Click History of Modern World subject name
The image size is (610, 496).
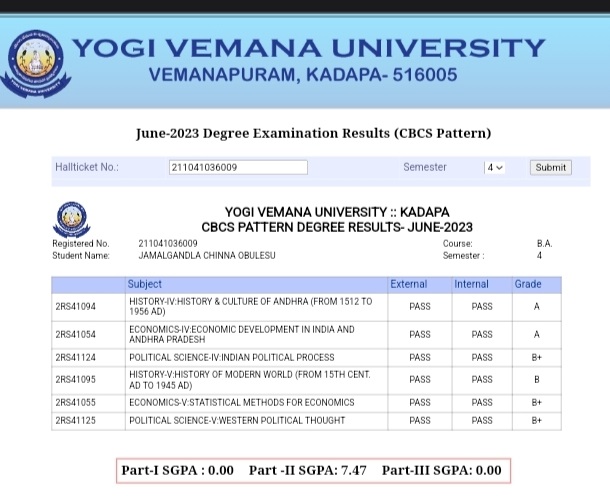(250, 380)
